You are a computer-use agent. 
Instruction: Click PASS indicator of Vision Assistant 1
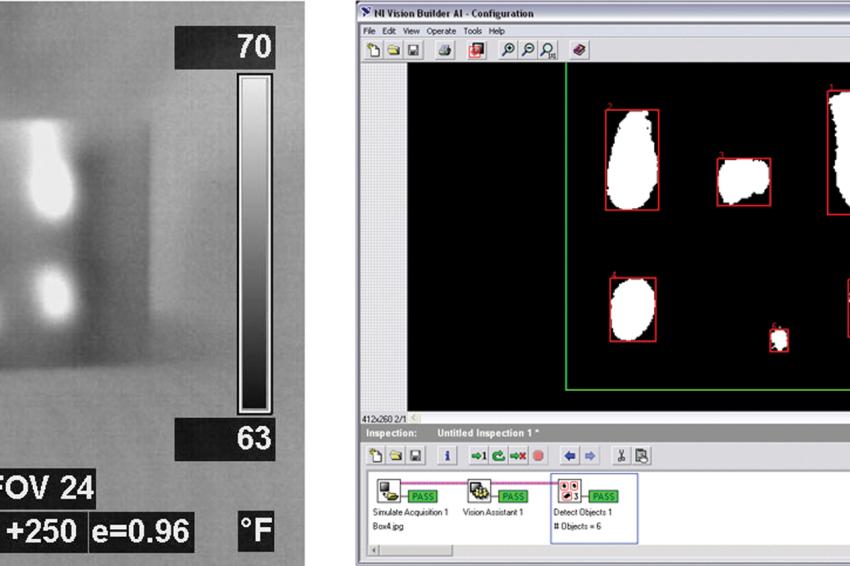(x=513, y=496)
